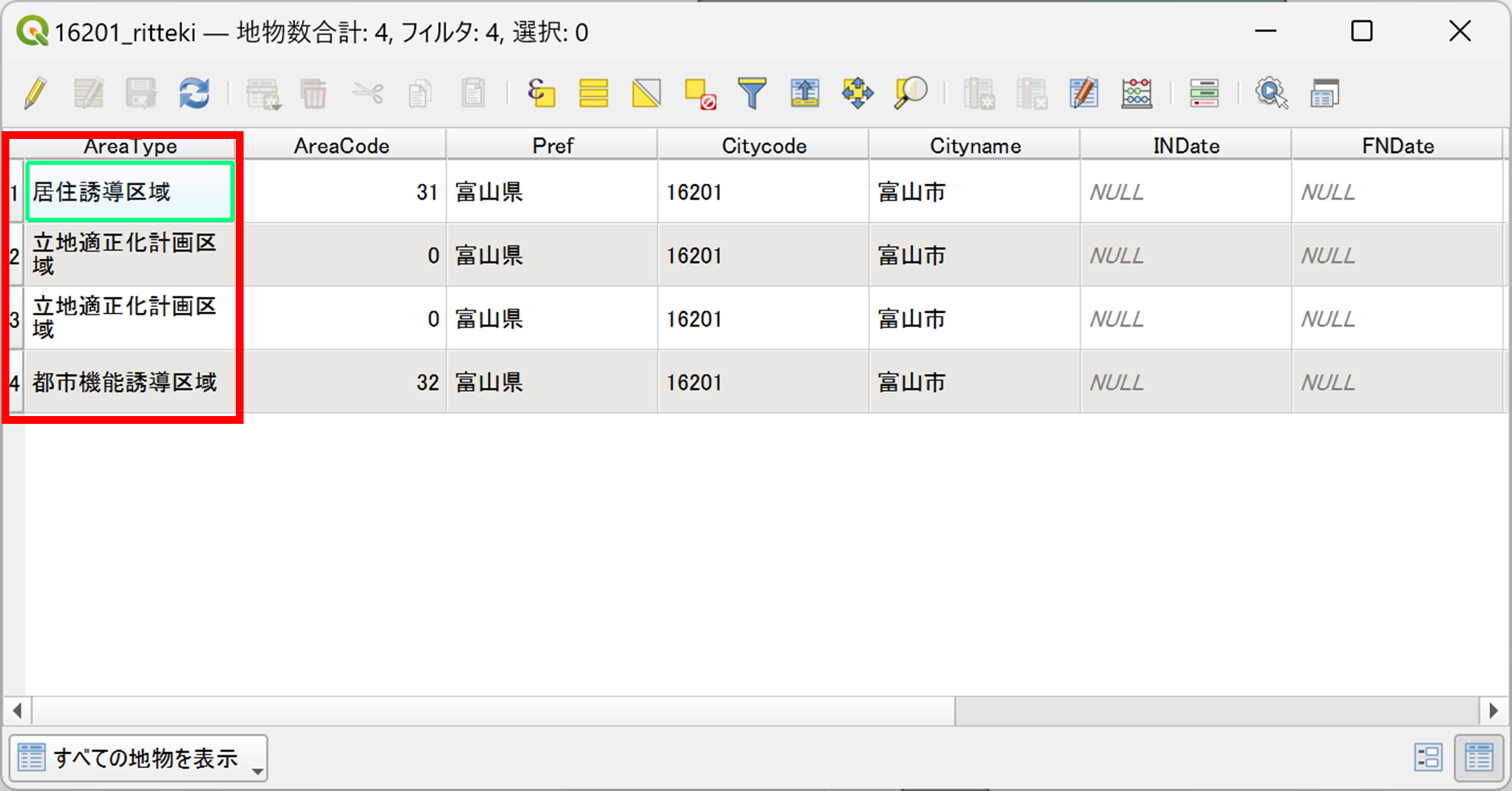Sort by the AreaCode column header
This screenshot has width=1512, height=791.
tap(341, 146)
